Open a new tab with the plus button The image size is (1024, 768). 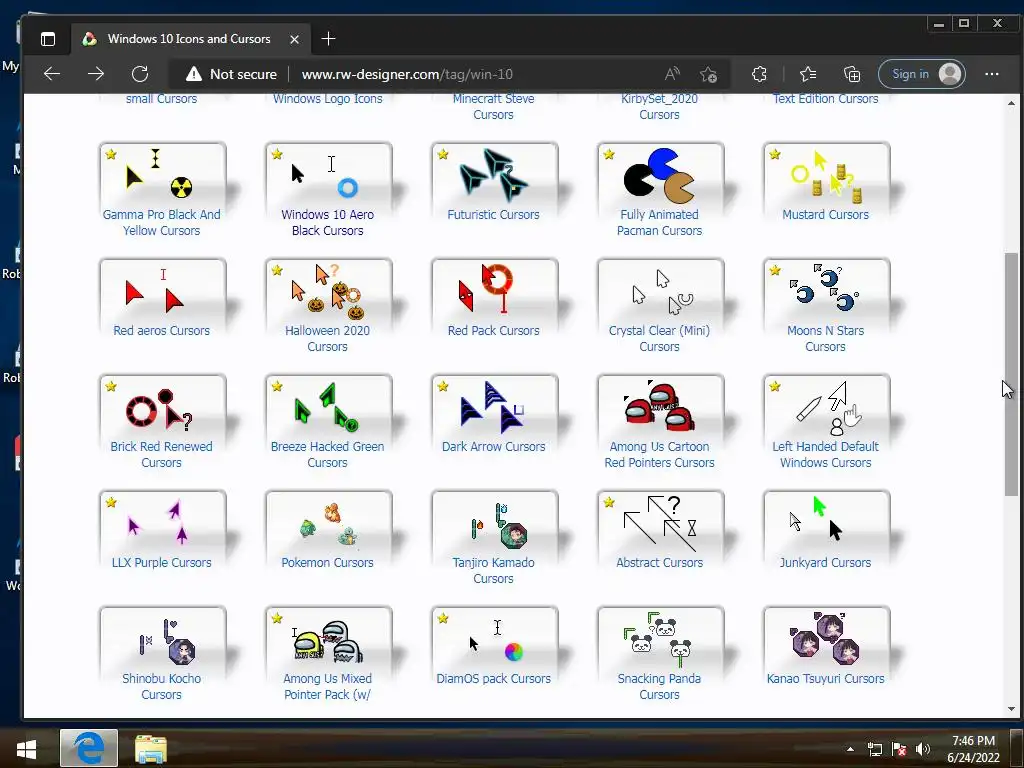pyautogui.click(x=328, y=39)
